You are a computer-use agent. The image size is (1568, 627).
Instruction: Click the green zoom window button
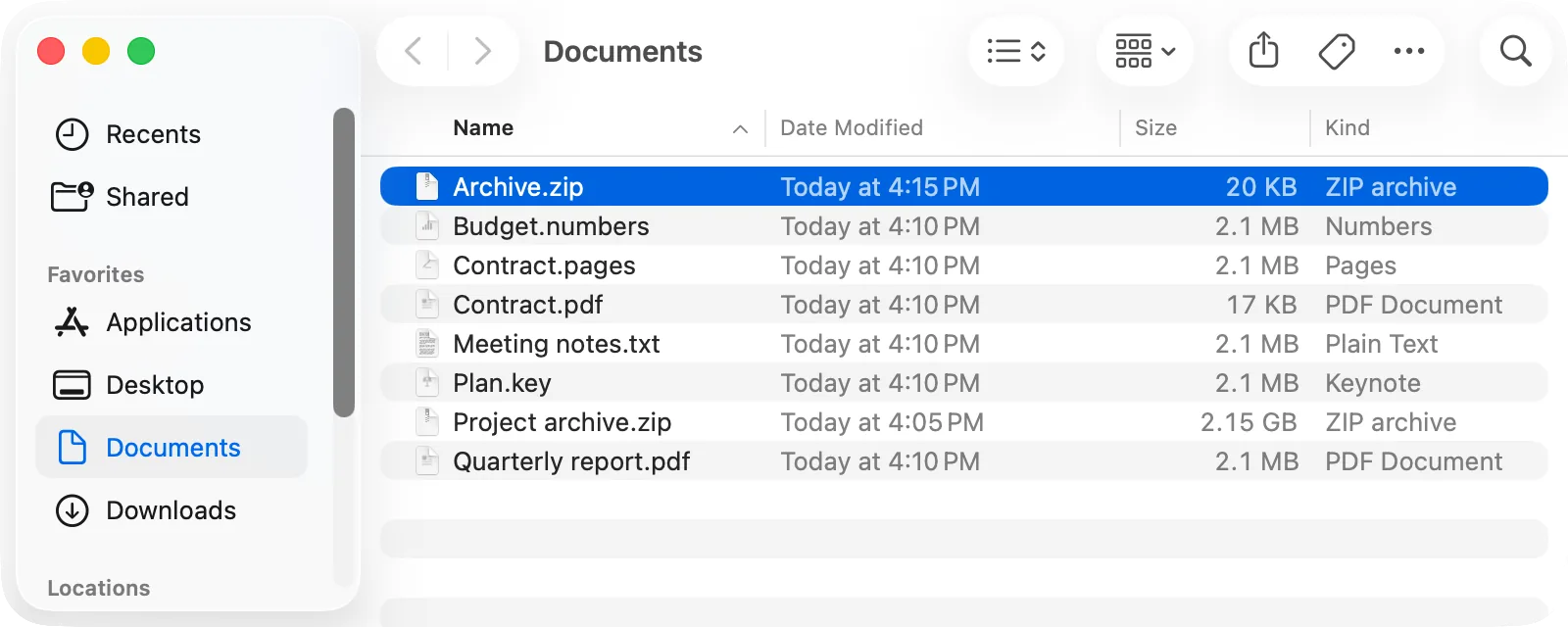pos(141,51)
